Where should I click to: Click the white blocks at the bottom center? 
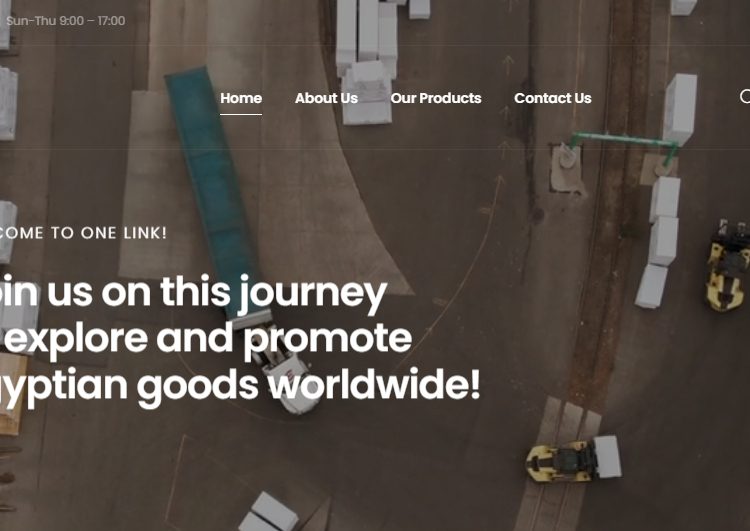point(269,513)
